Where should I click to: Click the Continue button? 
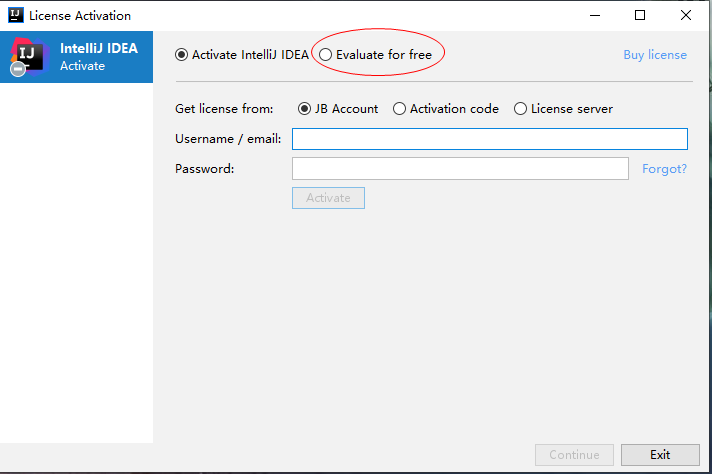[x=574, y=455]
